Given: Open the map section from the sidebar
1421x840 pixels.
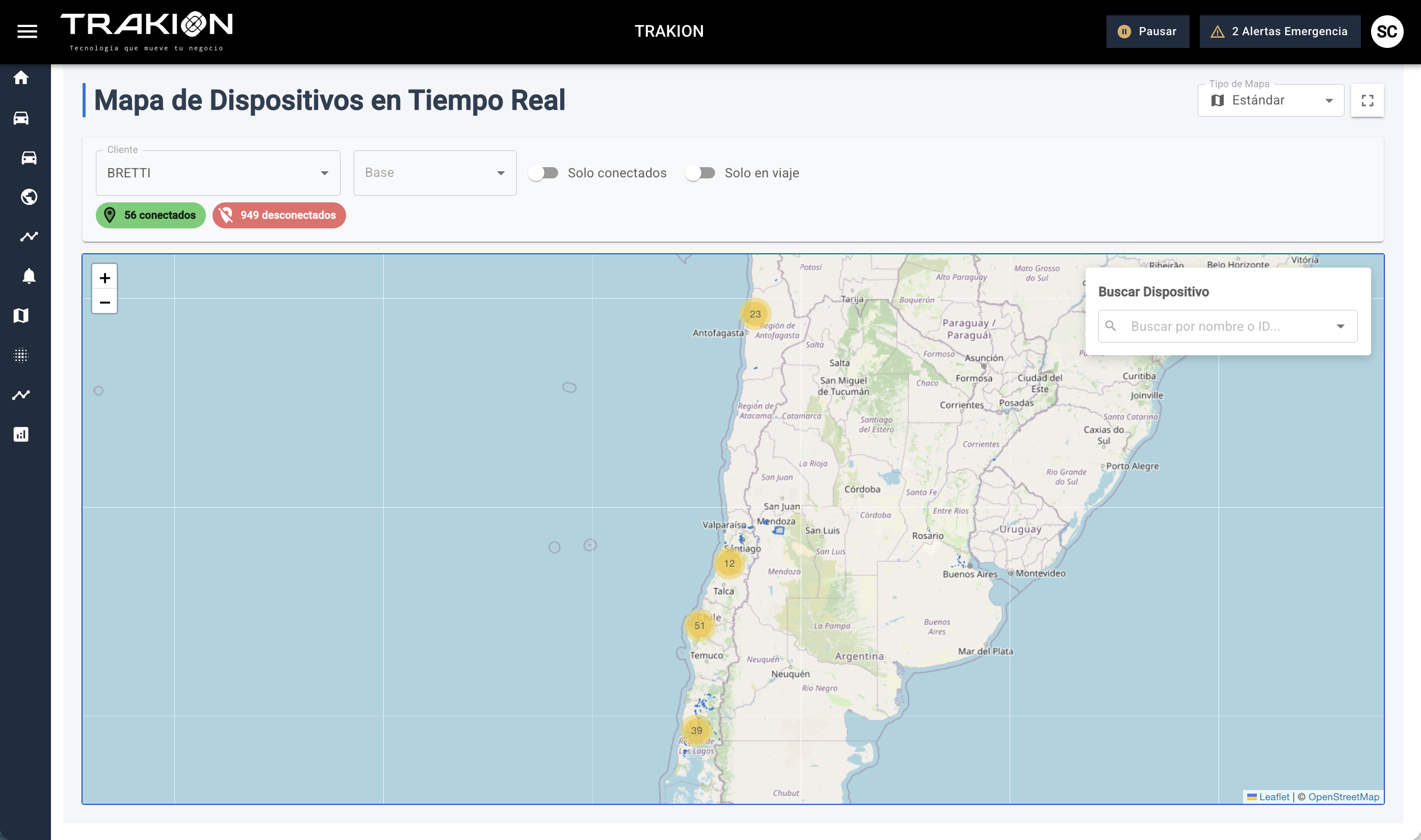Looking at the screenshot, I should coord(21,316).
